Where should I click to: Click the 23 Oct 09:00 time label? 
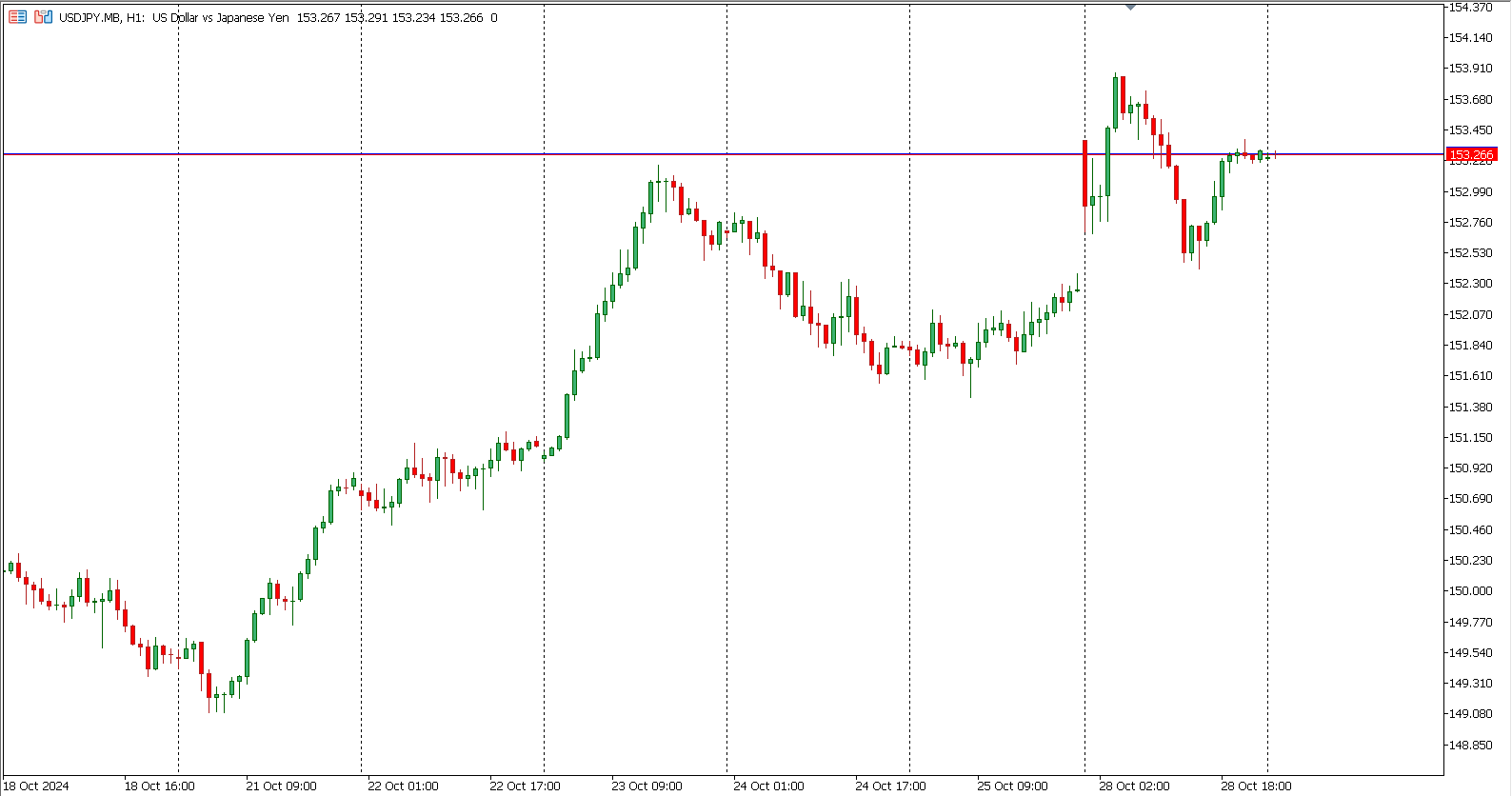click(647, 786)
